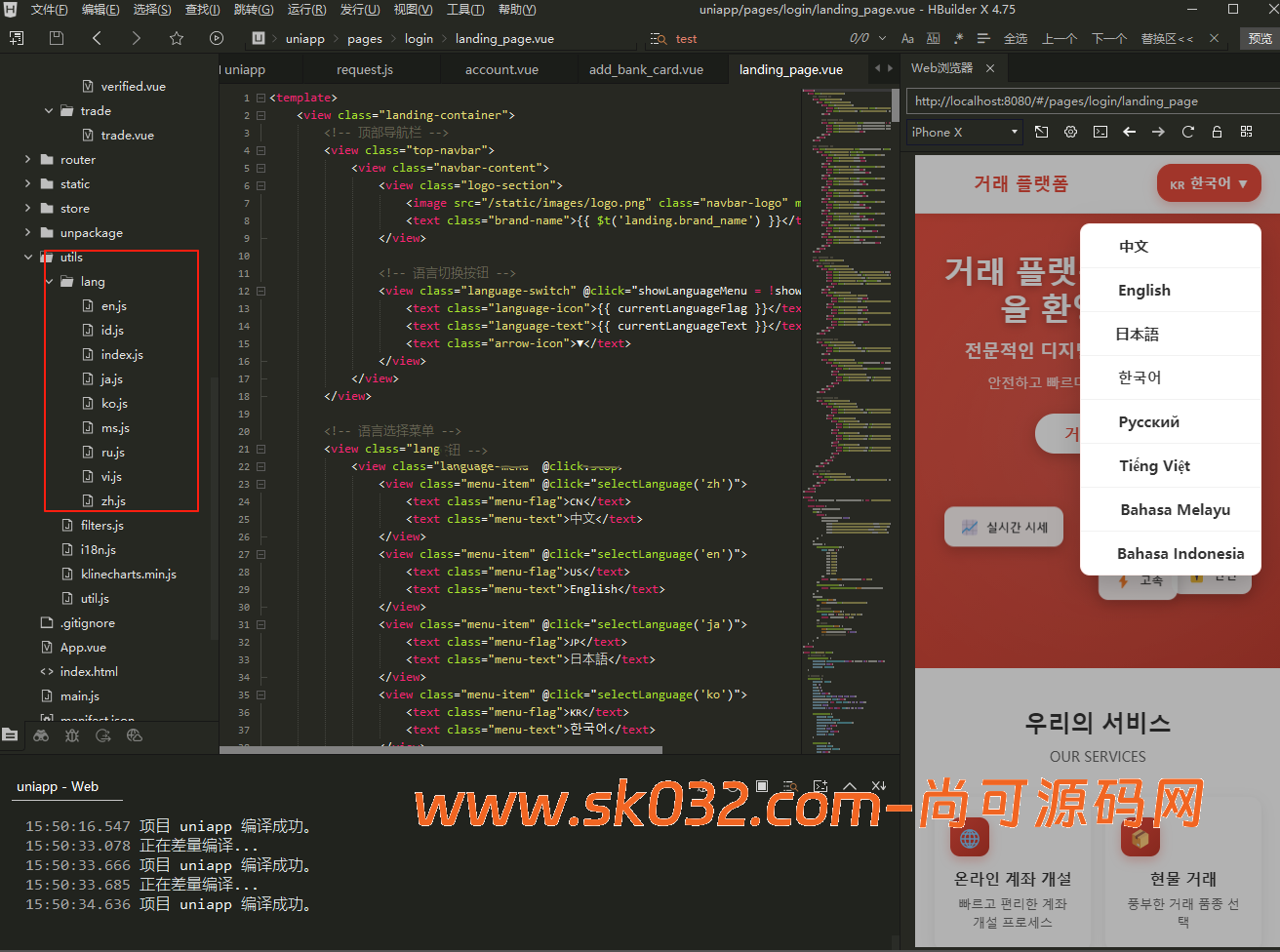Switch to the account.vue tab
This screenshot has height=952, width=1280.
click(501, 69)
